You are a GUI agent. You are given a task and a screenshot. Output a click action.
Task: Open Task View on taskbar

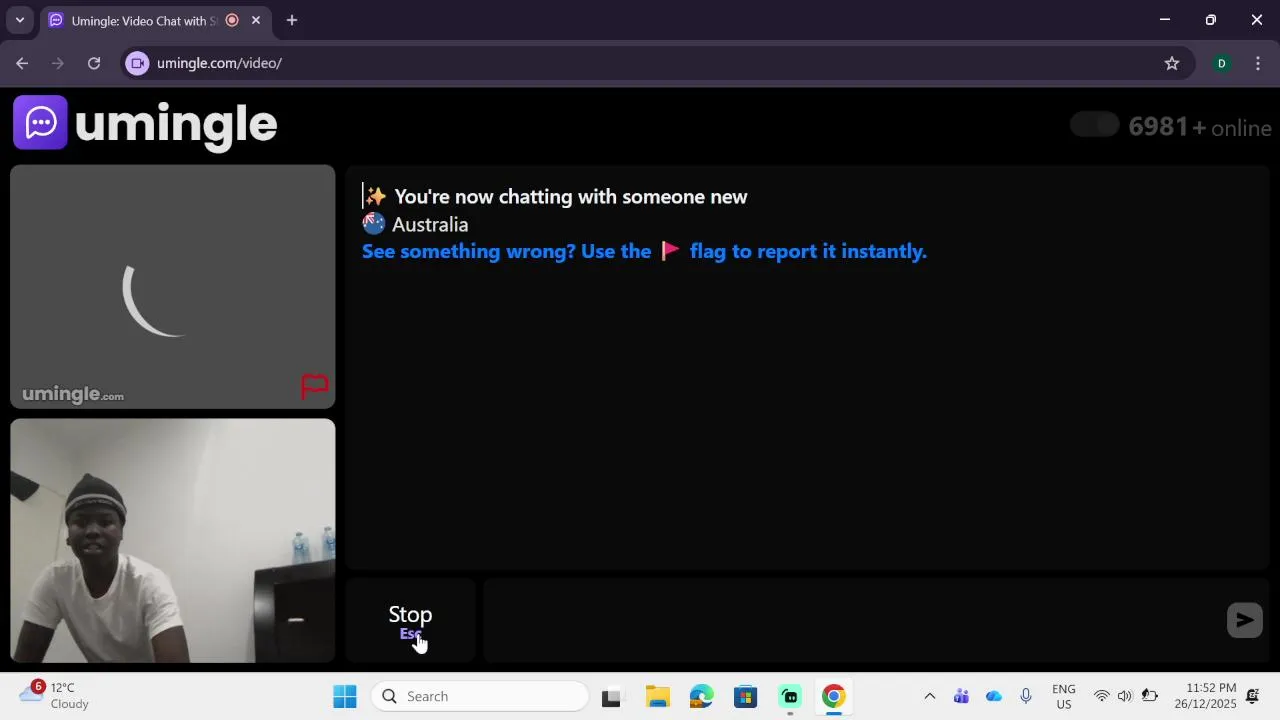click(x=611, y=696)
